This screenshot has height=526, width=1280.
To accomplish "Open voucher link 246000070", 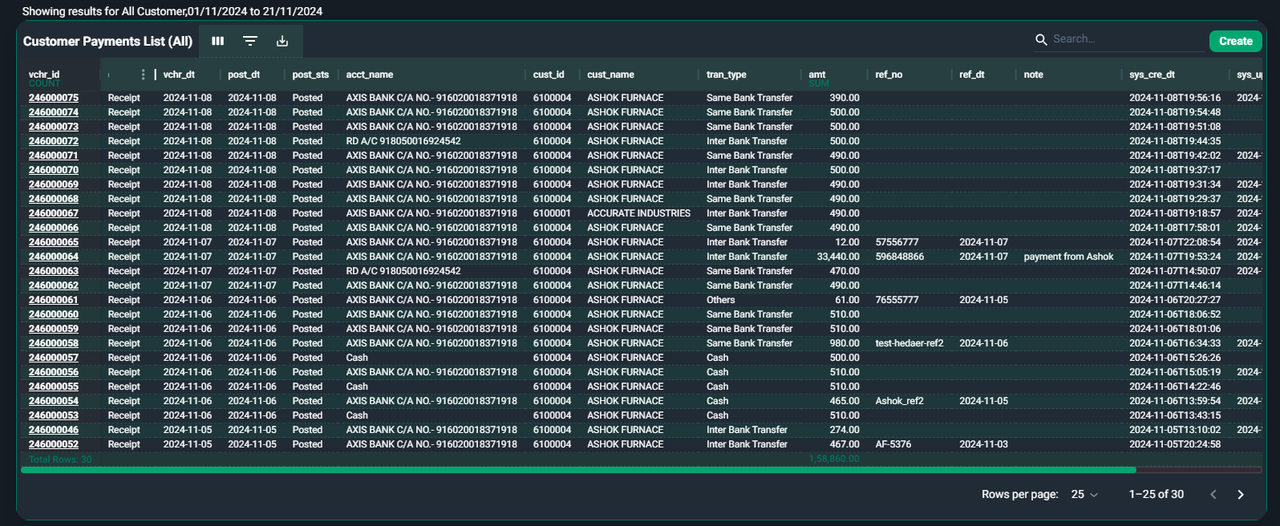I will click(53, 170).
